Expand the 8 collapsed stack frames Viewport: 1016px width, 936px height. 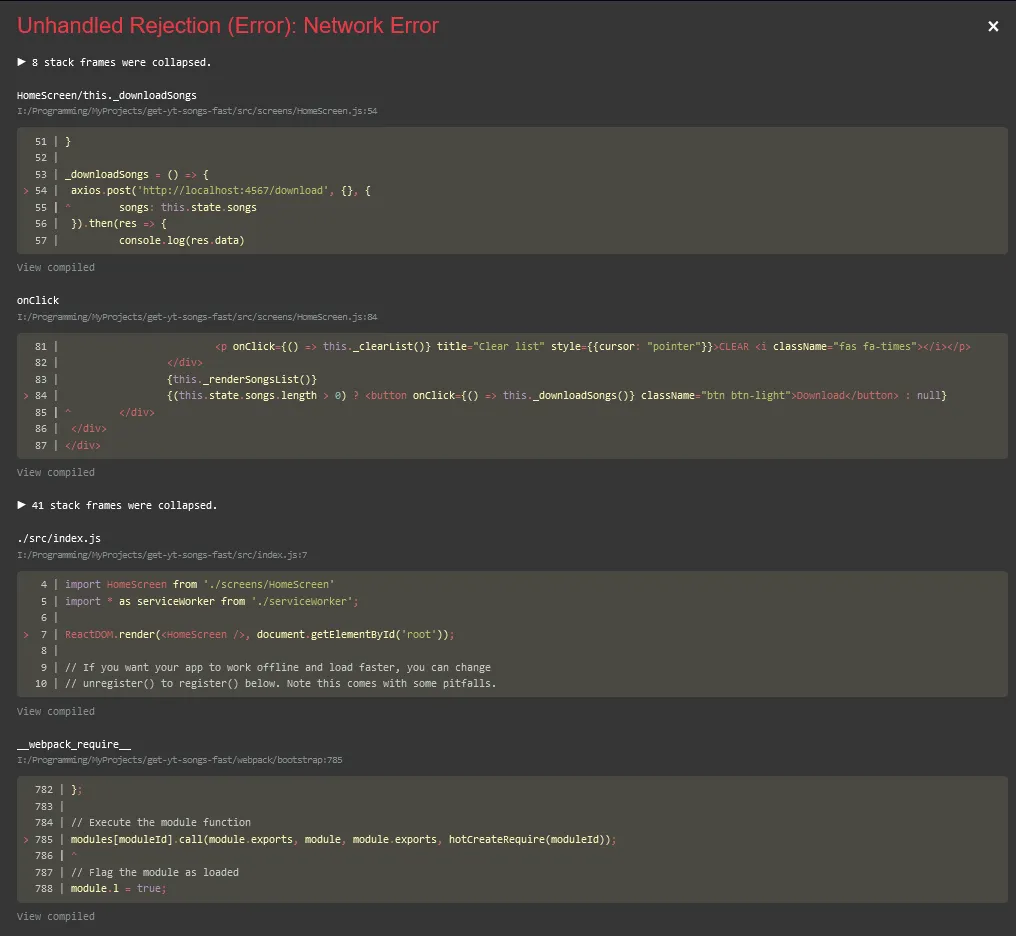[x=114, y=62]
